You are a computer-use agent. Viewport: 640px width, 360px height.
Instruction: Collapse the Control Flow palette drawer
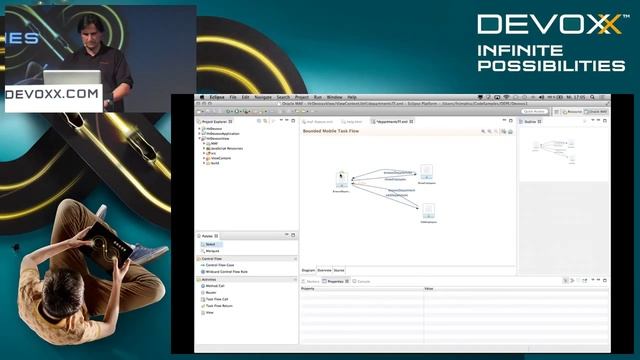pos(247,259)
